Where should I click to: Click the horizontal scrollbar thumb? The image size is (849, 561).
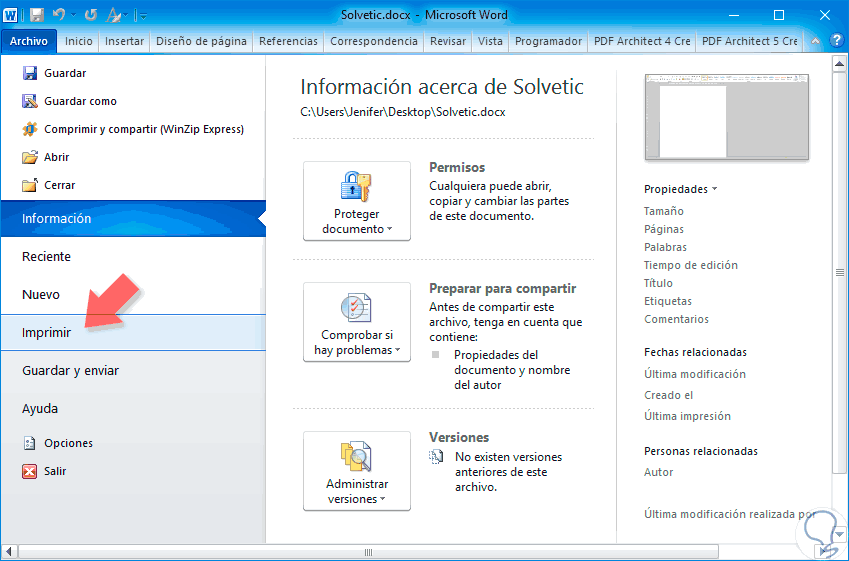(x=368, y=552)
